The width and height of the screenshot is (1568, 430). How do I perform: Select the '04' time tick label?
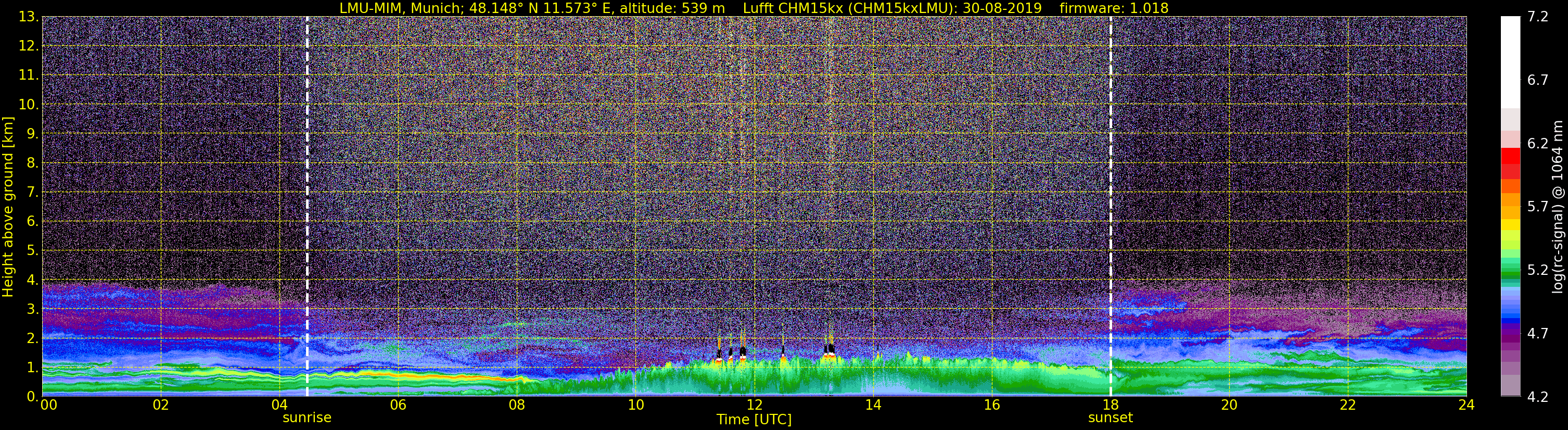click(279, 405)
